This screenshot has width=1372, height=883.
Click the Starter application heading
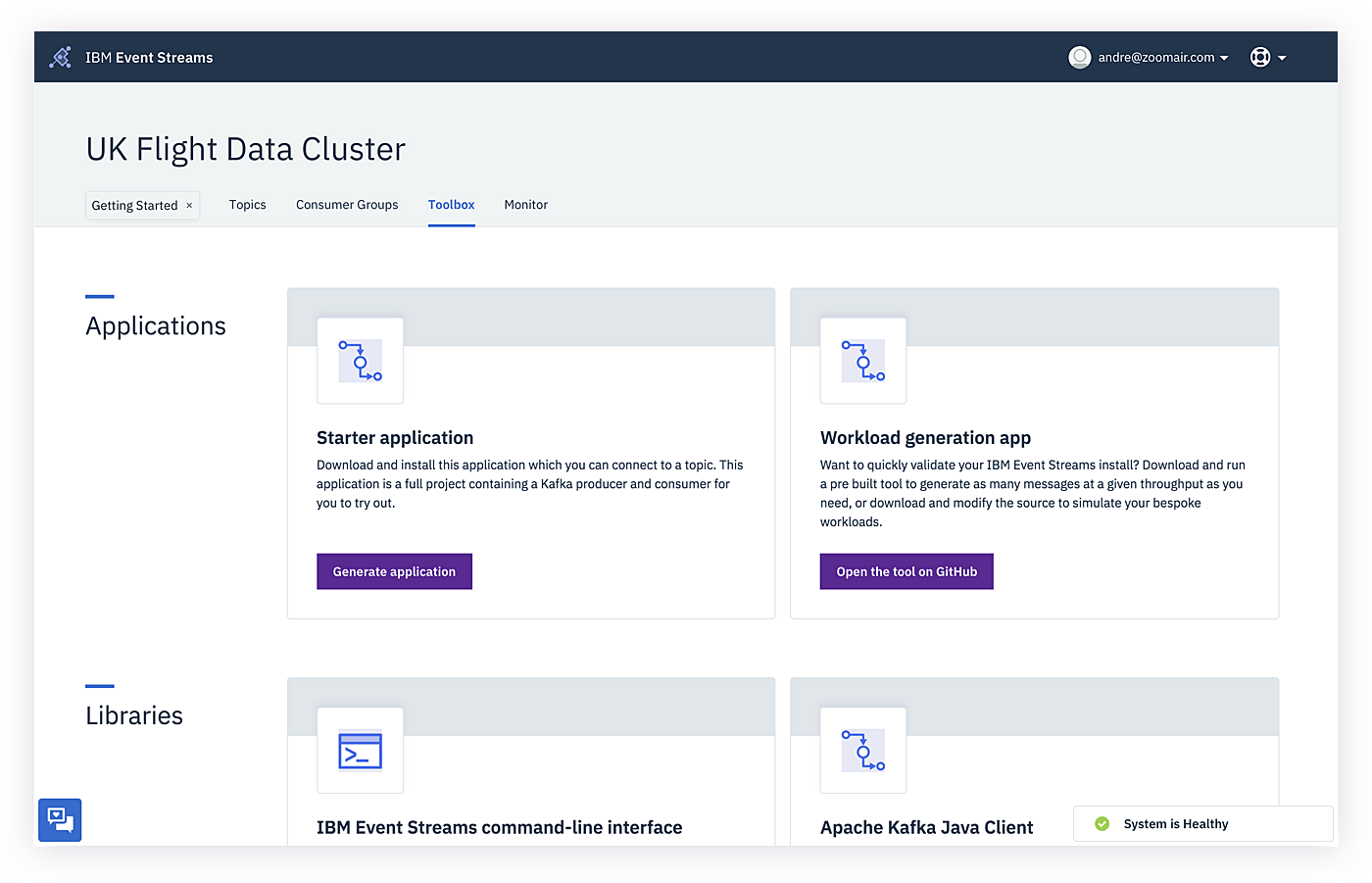[395, 438]
